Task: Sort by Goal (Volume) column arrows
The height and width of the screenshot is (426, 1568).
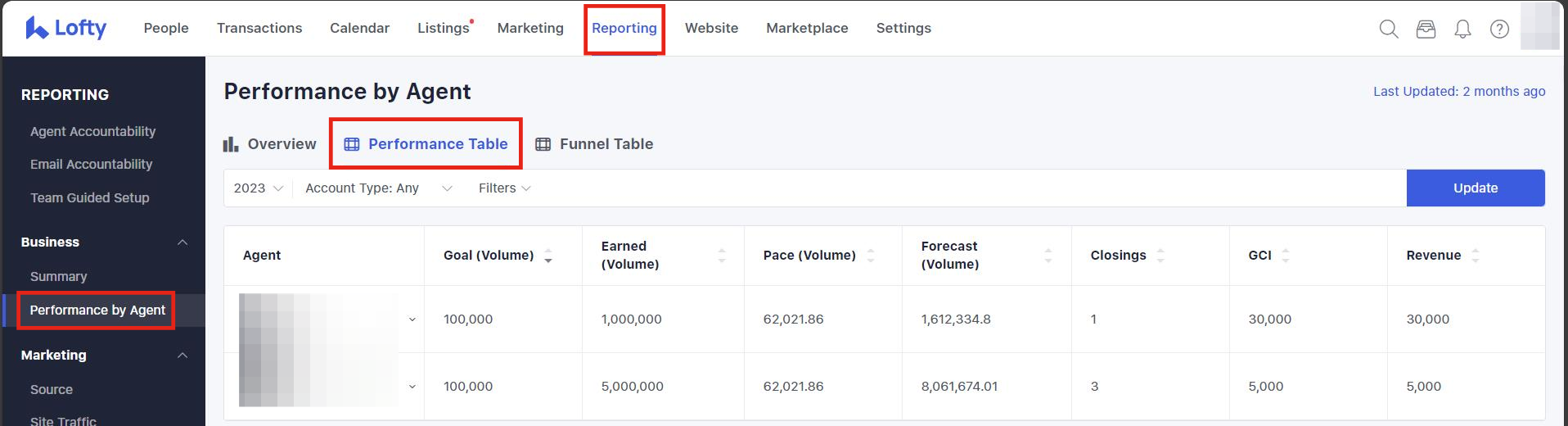Action: pos(548,256)
